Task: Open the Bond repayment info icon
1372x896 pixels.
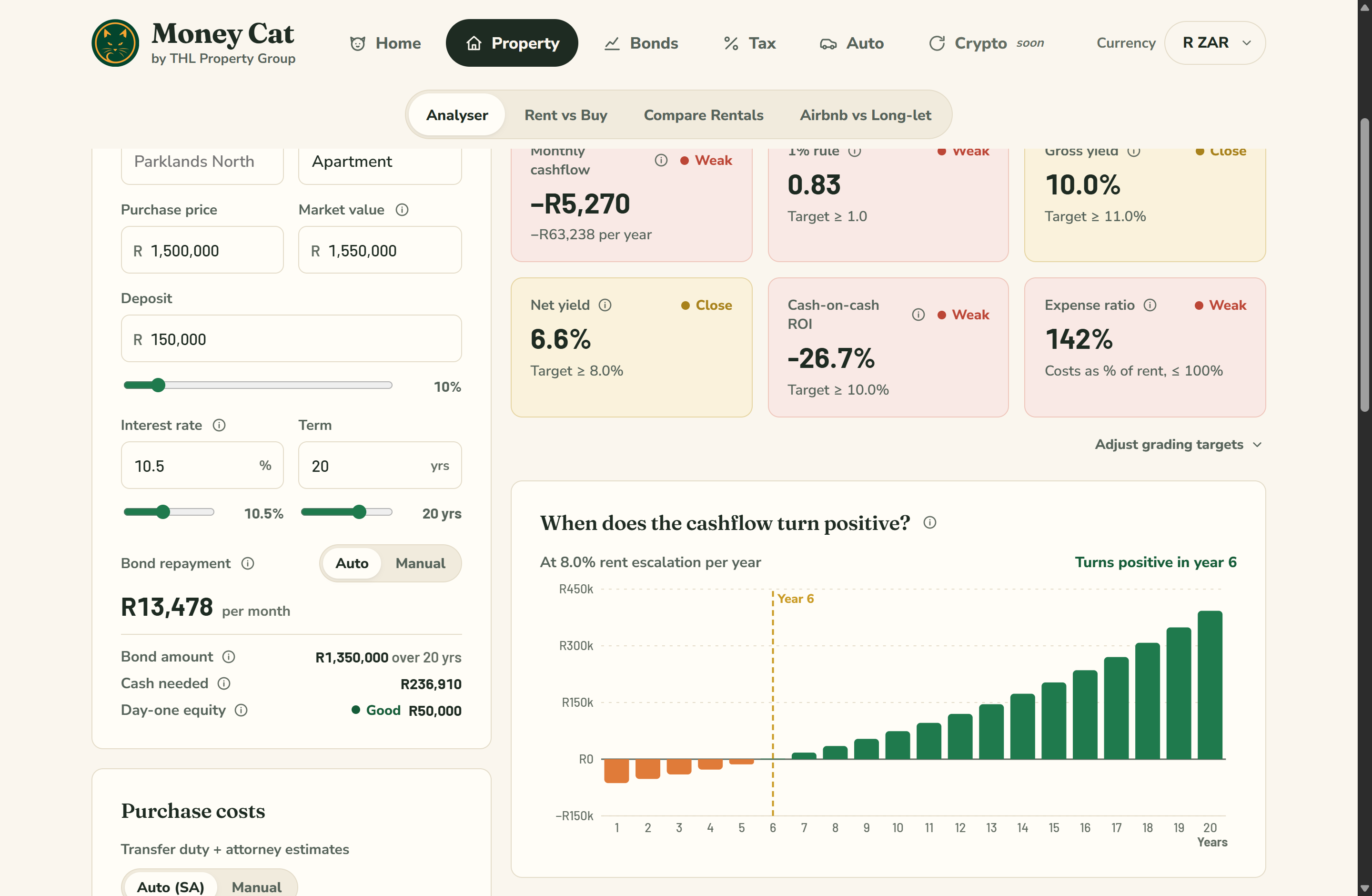Action: (247, 563)
